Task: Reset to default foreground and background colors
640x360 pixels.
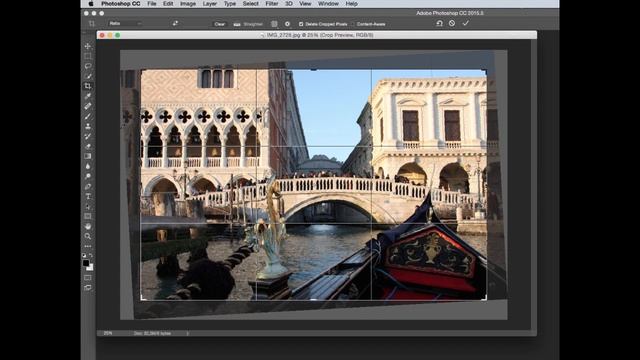Action: pos(84,256)
